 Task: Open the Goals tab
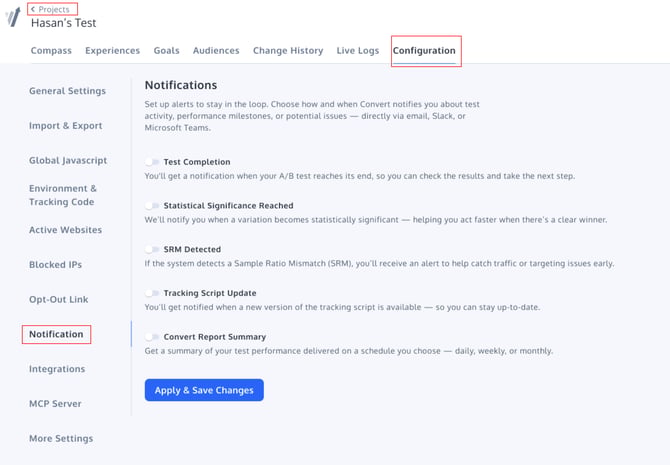pyautogui.click(x=167, y=50)
